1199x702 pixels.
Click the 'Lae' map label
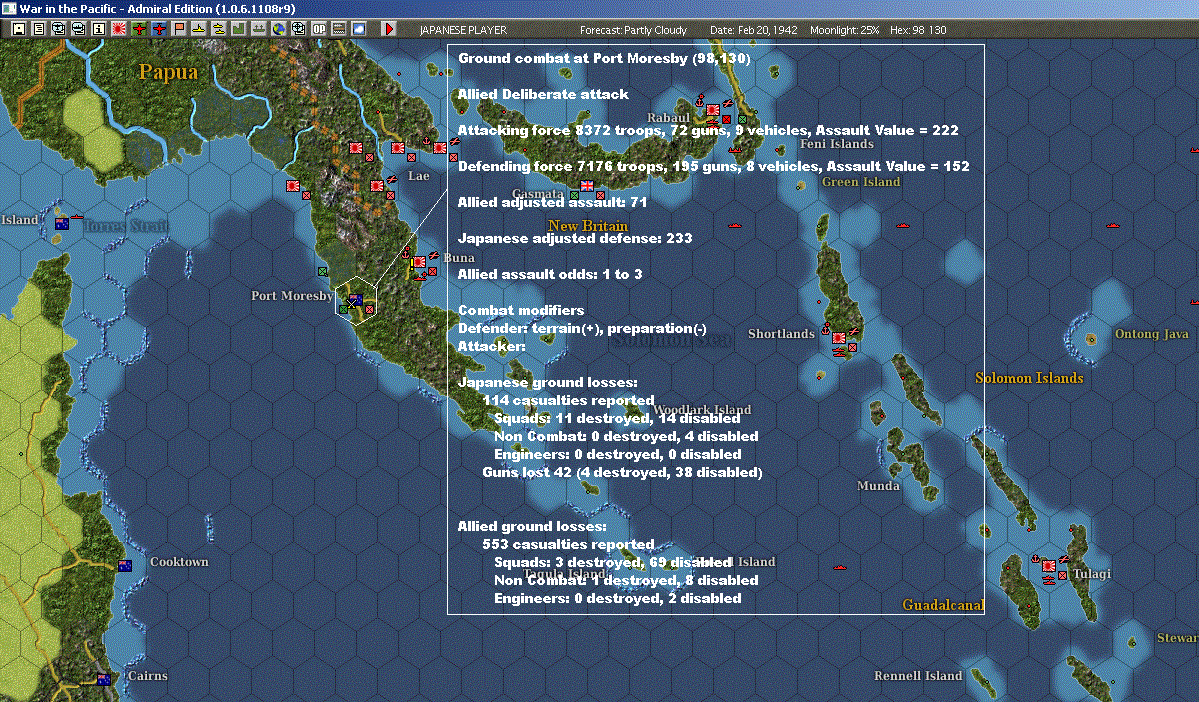coord(418,175)
